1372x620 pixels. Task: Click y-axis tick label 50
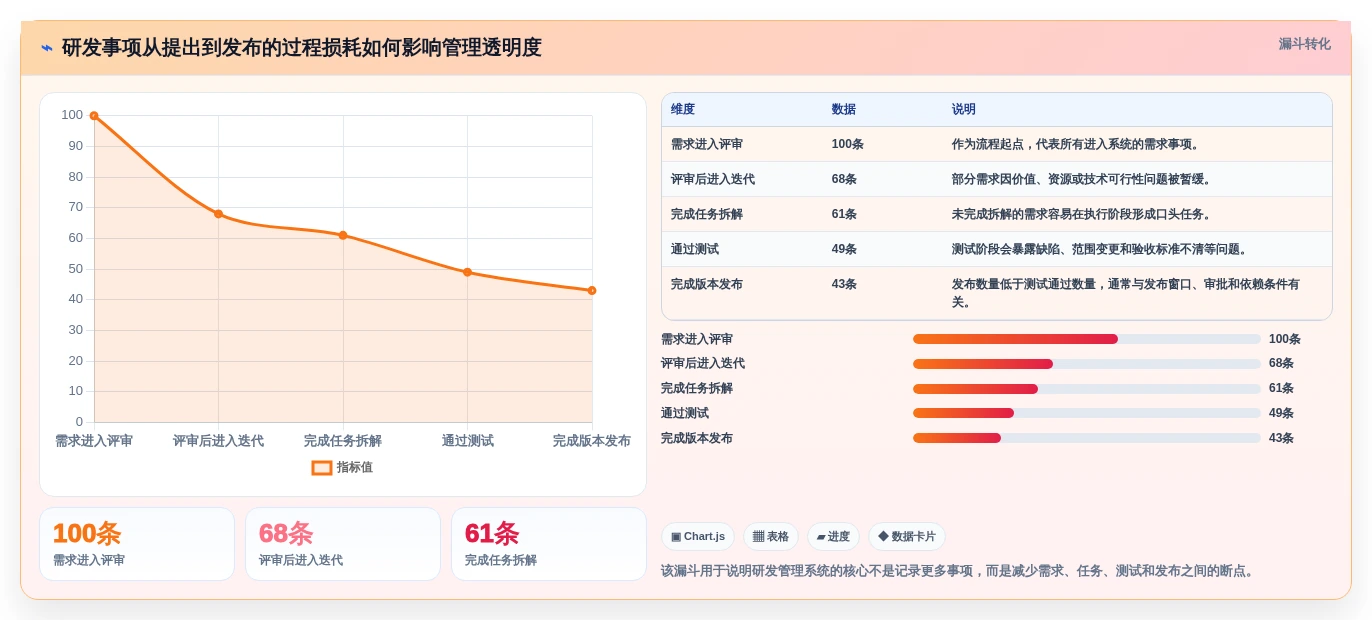click(76, 269)
